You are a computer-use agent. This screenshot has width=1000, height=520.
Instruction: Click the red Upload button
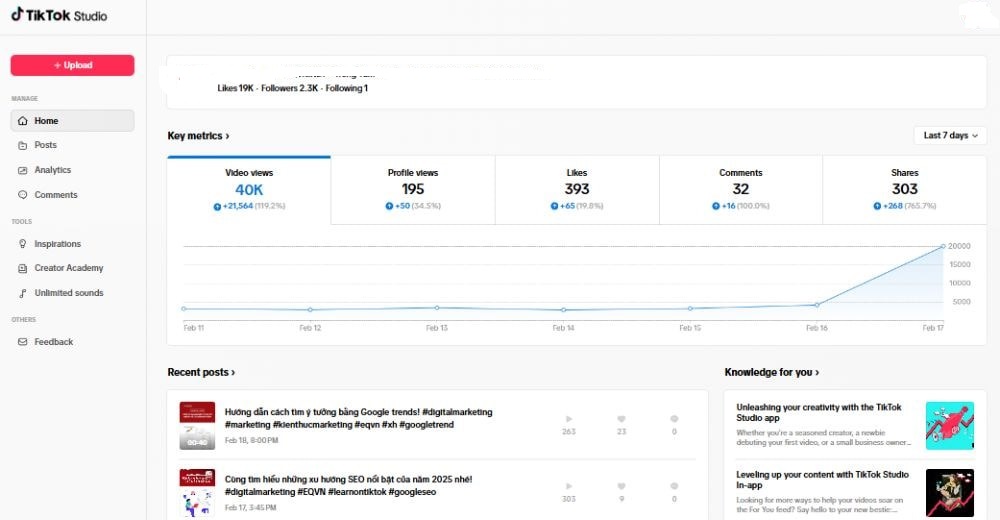[72, 65]
